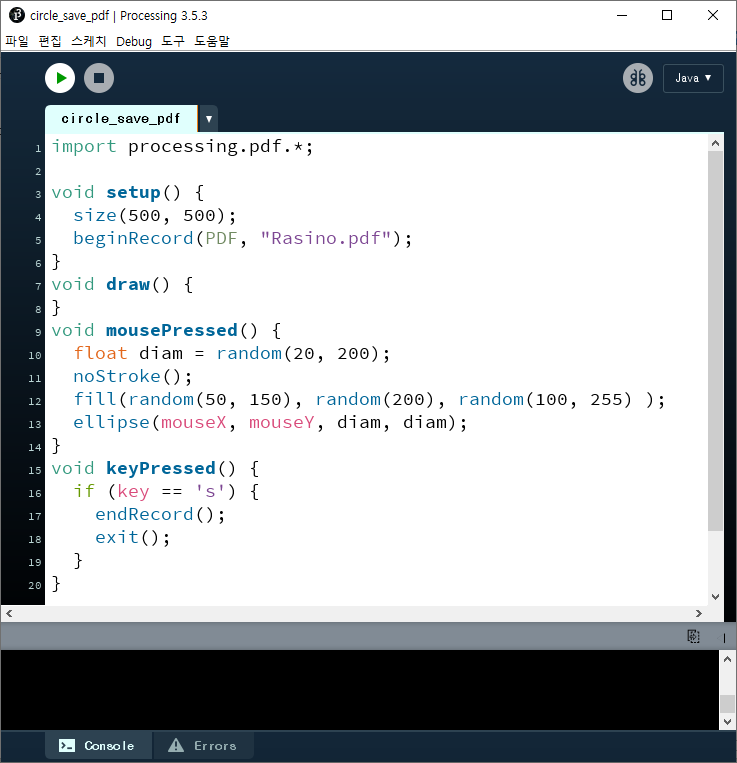The image size is (737, 763).
Task: Click the import keyword on line 1
Action: point(84,146)
